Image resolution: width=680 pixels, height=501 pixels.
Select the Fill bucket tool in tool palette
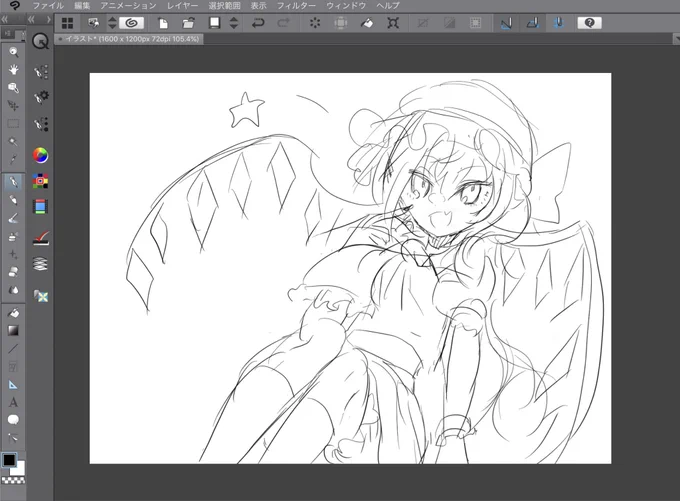click(x=13, y=312)
